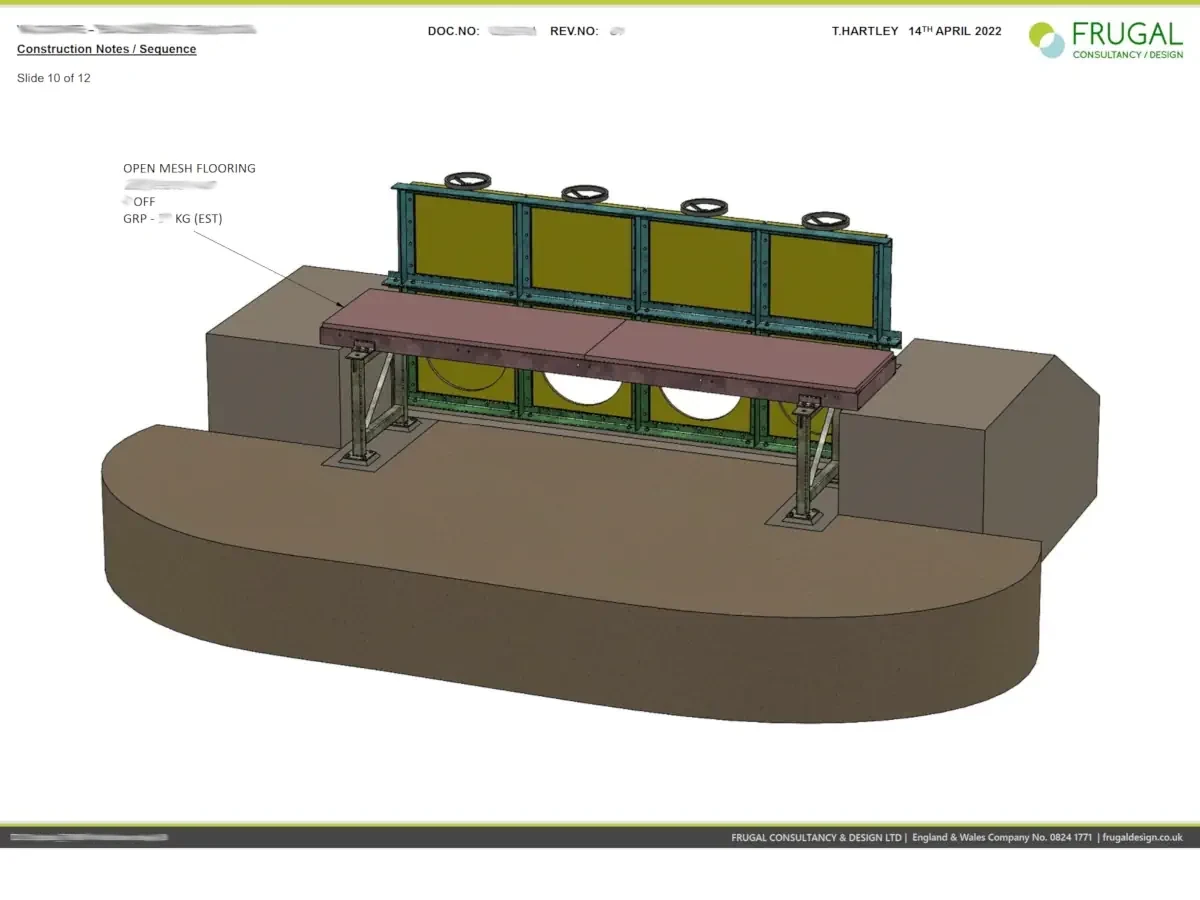Select the OPEN MESH FLOORING annotation label
This screenshot has height=900, width=1200.
[189, 168]
